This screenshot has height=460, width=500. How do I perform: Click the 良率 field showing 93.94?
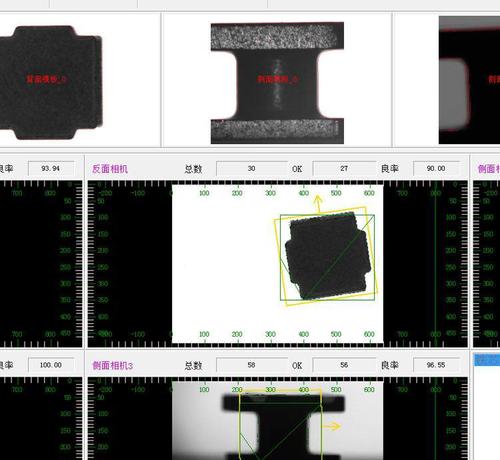click(51, 168)
